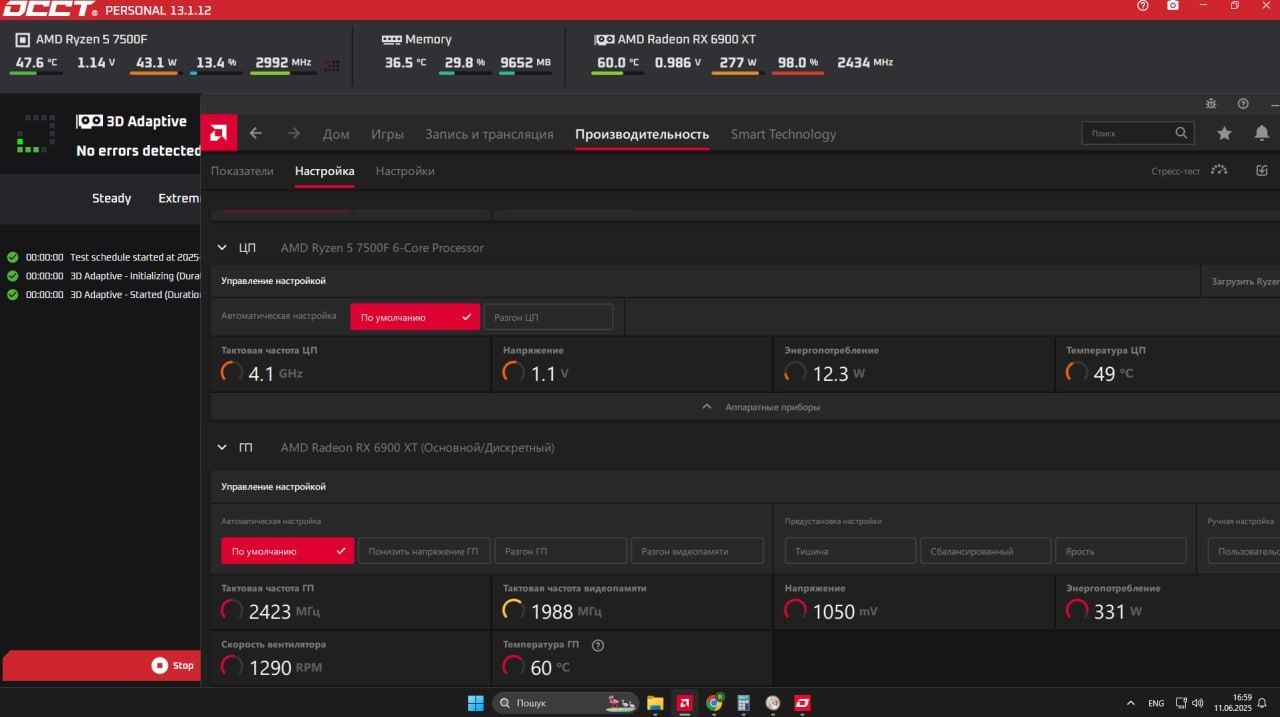Viewport: 1280px width, 717px height.
Task: Switch to Настройки sub-tab
Action: tap(405, 171)
